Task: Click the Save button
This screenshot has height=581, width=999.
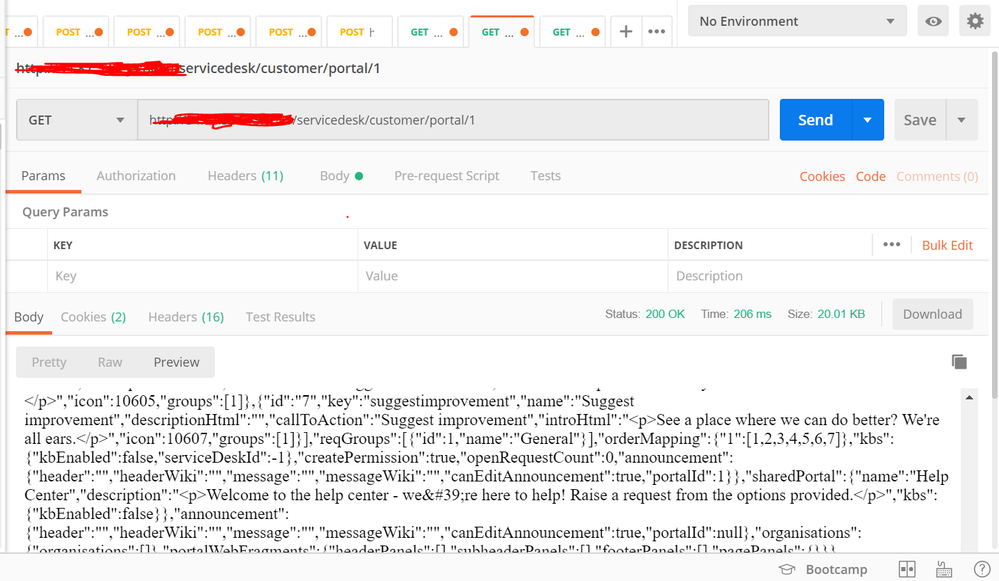Action: [920, 120]
